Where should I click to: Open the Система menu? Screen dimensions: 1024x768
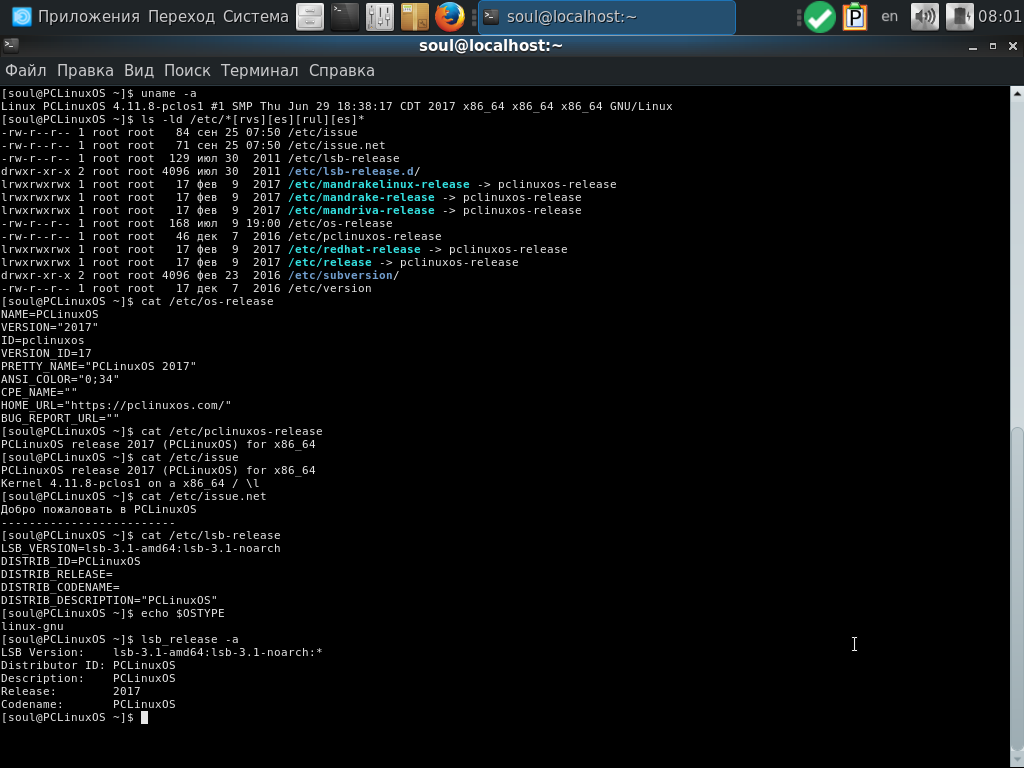pyautogui.click(x=255, y=17)
